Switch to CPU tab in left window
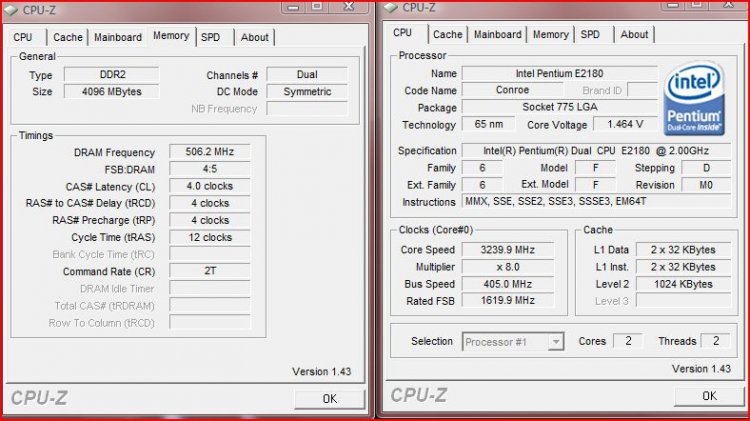Image resolution: width=750 pixels, height=421 pixels. [23, 37]
